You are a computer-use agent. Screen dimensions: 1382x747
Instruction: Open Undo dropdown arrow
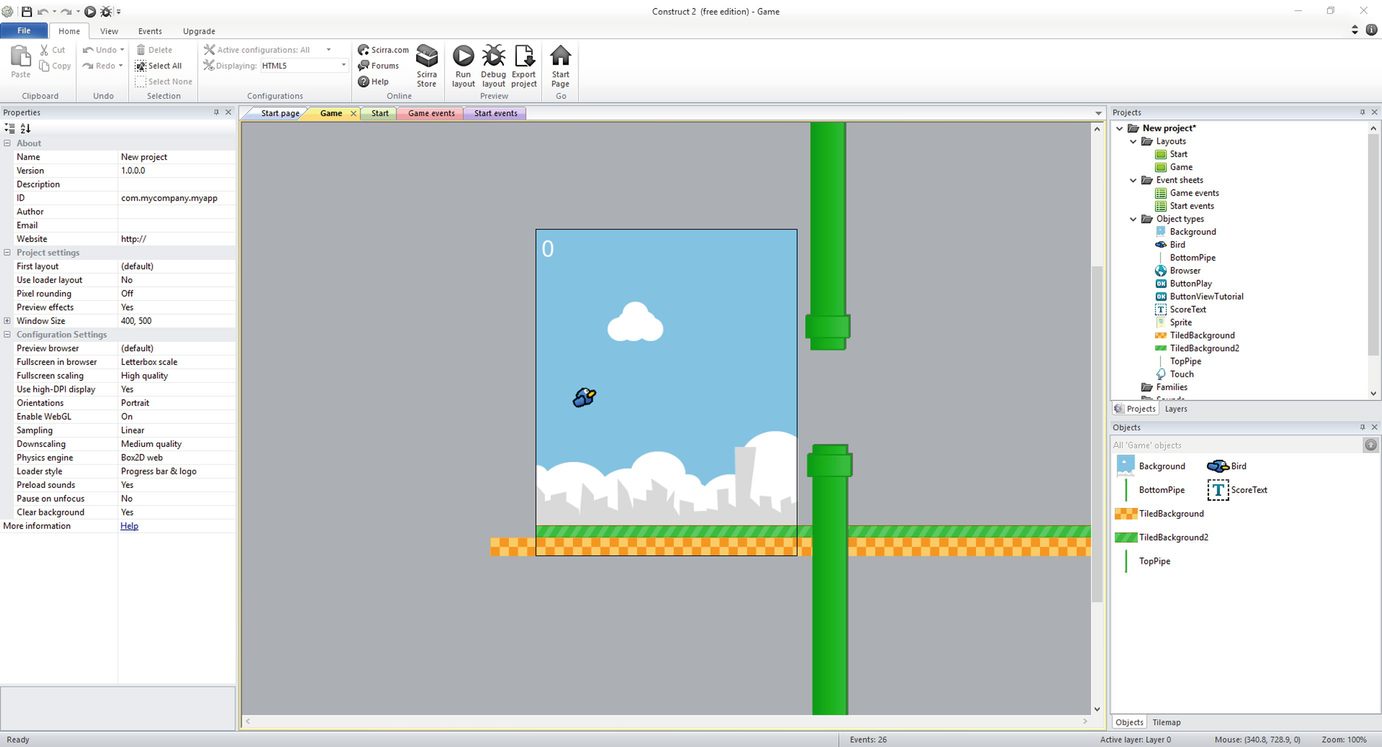[x=123, y=50]
